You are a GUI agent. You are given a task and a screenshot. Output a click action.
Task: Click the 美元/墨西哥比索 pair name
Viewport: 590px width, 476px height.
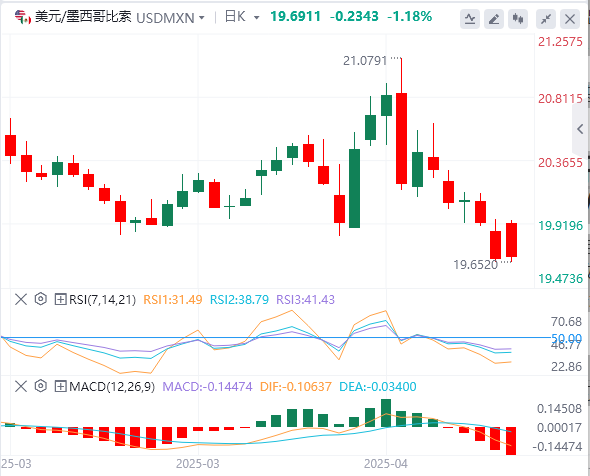[83, 17]
